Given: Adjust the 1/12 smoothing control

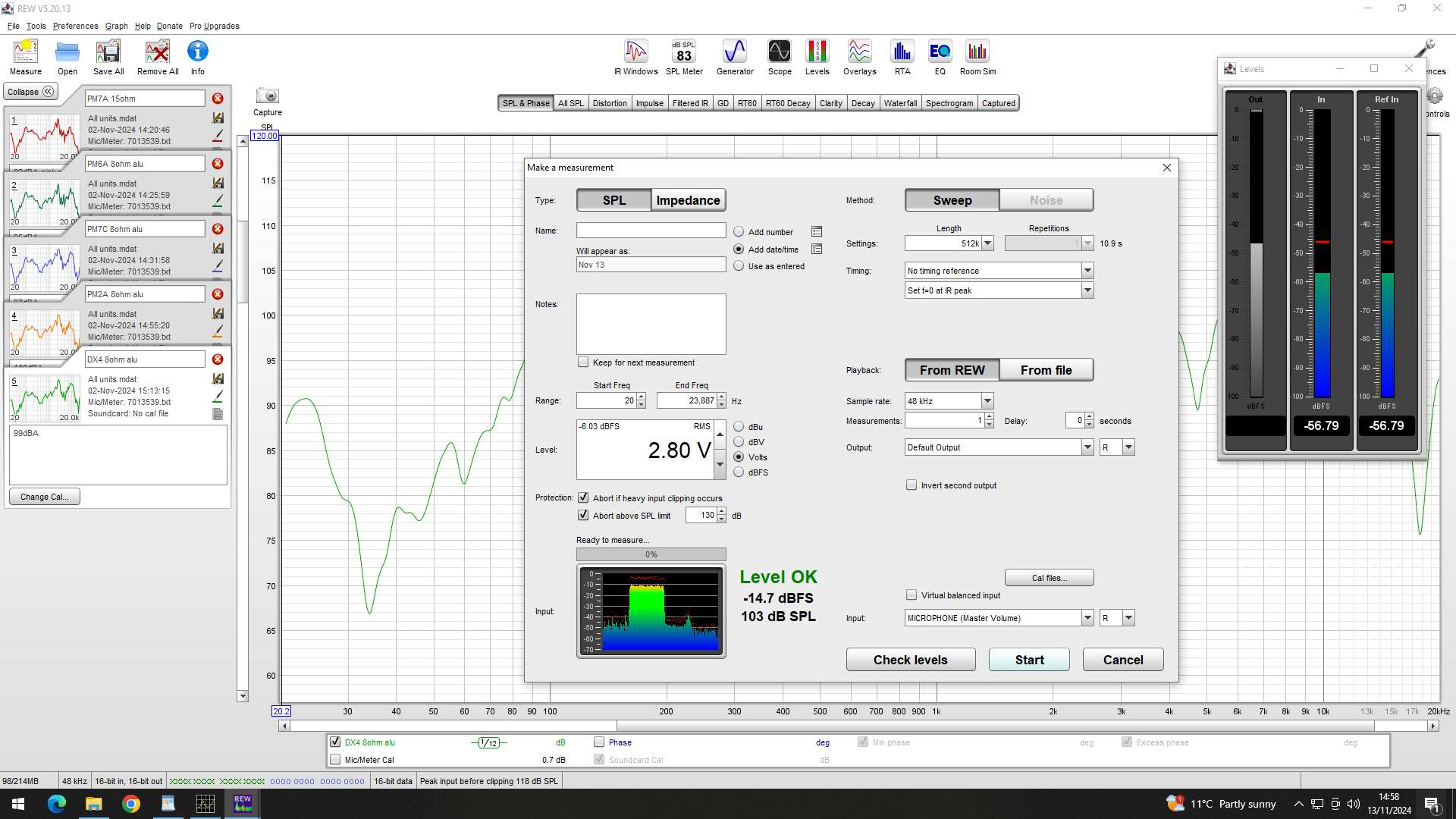Looking at the screenshot, I should point(490,742).
